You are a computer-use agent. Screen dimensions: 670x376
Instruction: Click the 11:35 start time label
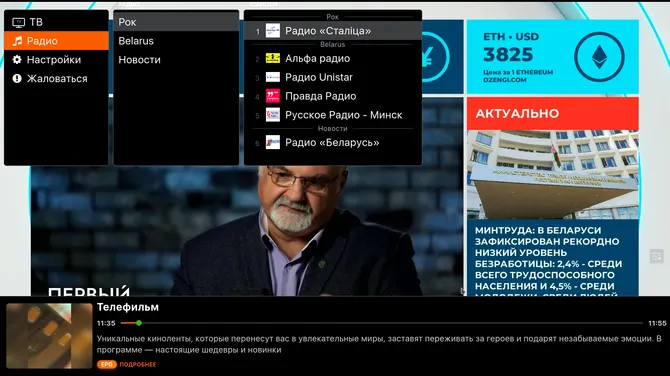point(106,323)
